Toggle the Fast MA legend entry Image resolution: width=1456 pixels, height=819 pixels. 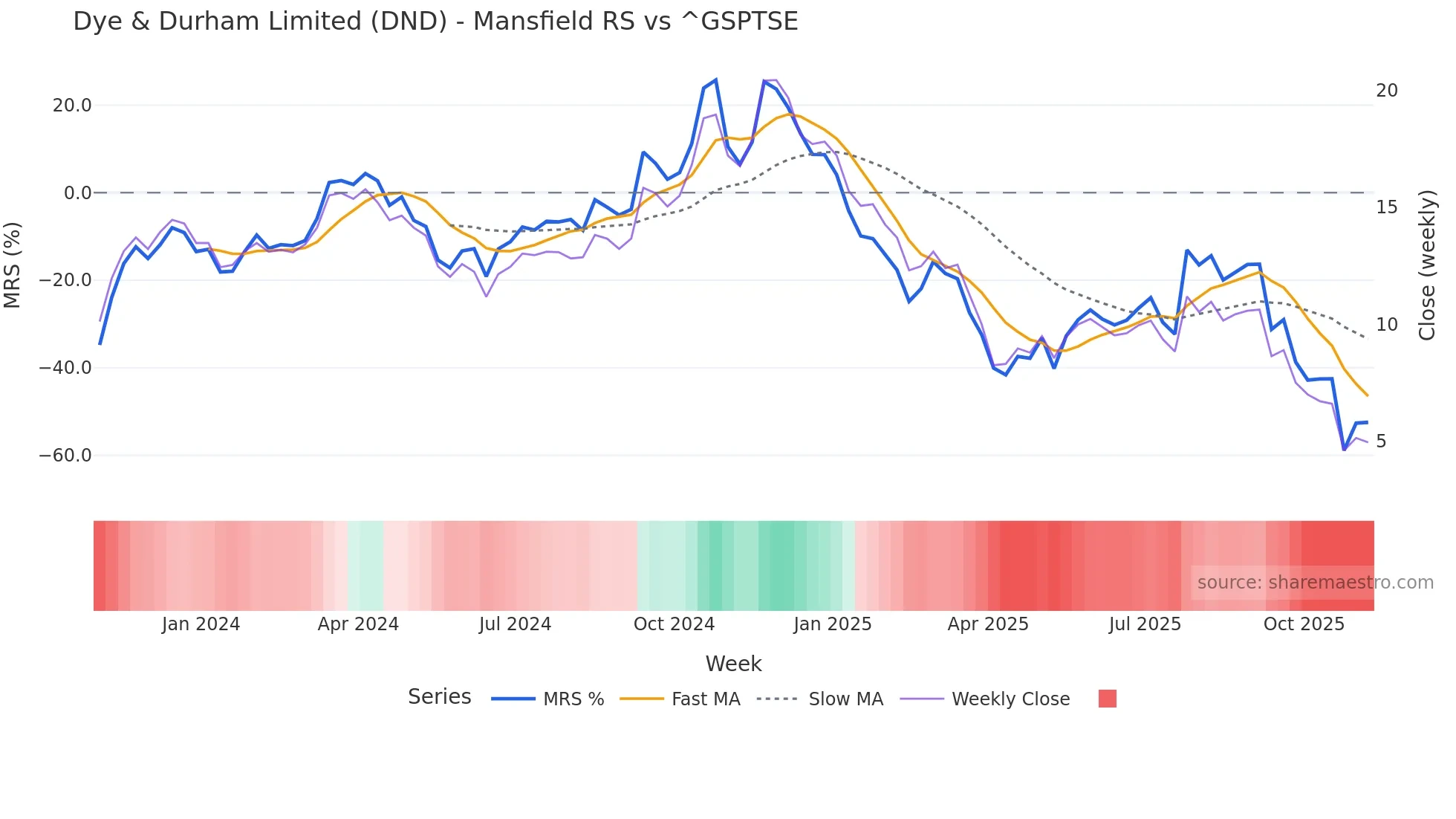pyautogui.click(x=705, y=699)
